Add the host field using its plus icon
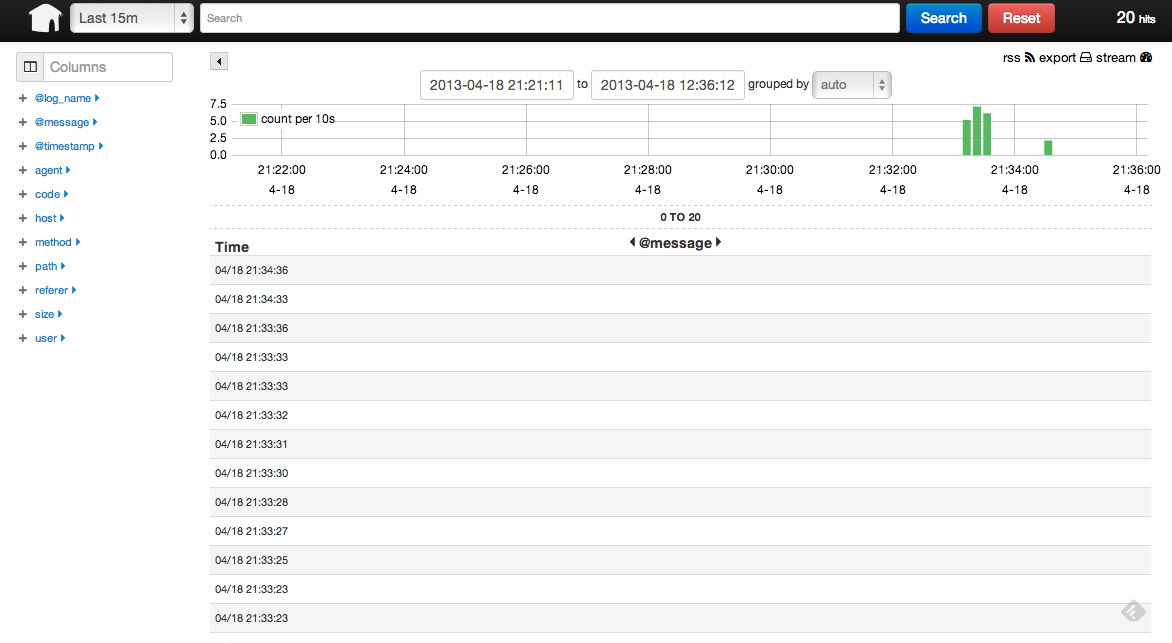The image size is (1172, 643). click(x=22, y=218)
